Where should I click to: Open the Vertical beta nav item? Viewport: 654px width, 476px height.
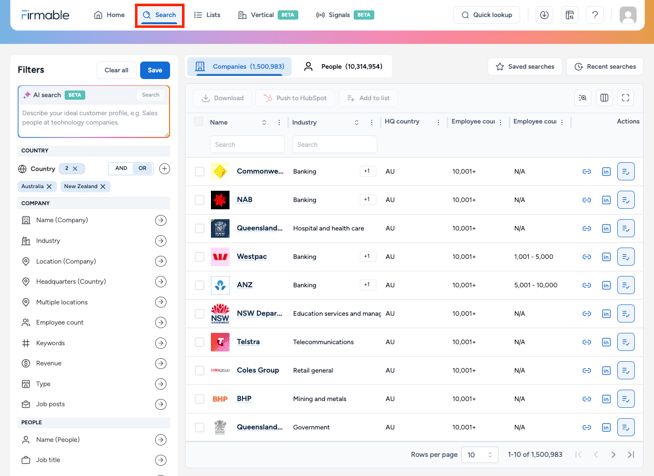[268, 15]
